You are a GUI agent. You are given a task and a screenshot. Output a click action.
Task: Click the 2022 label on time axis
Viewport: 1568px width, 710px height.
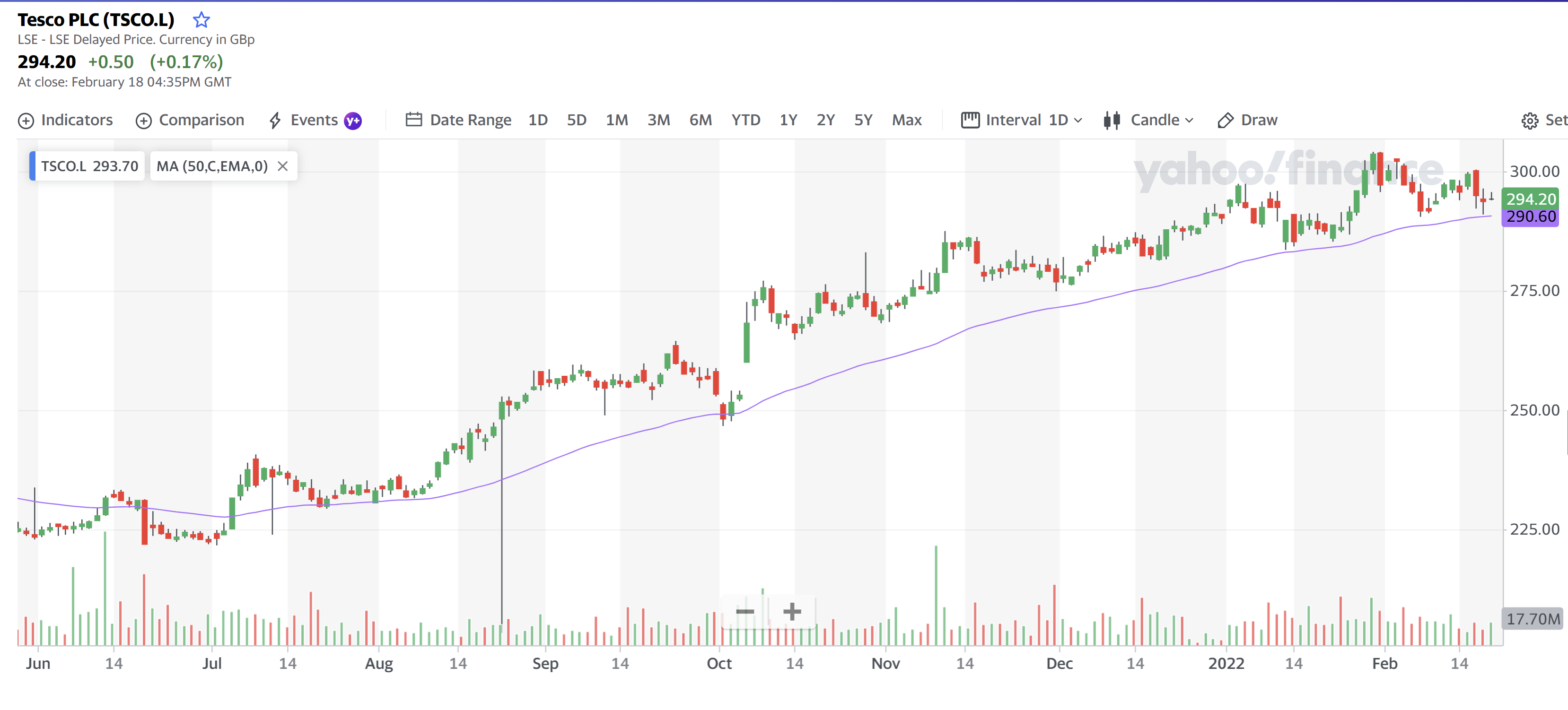[1226, 663]
